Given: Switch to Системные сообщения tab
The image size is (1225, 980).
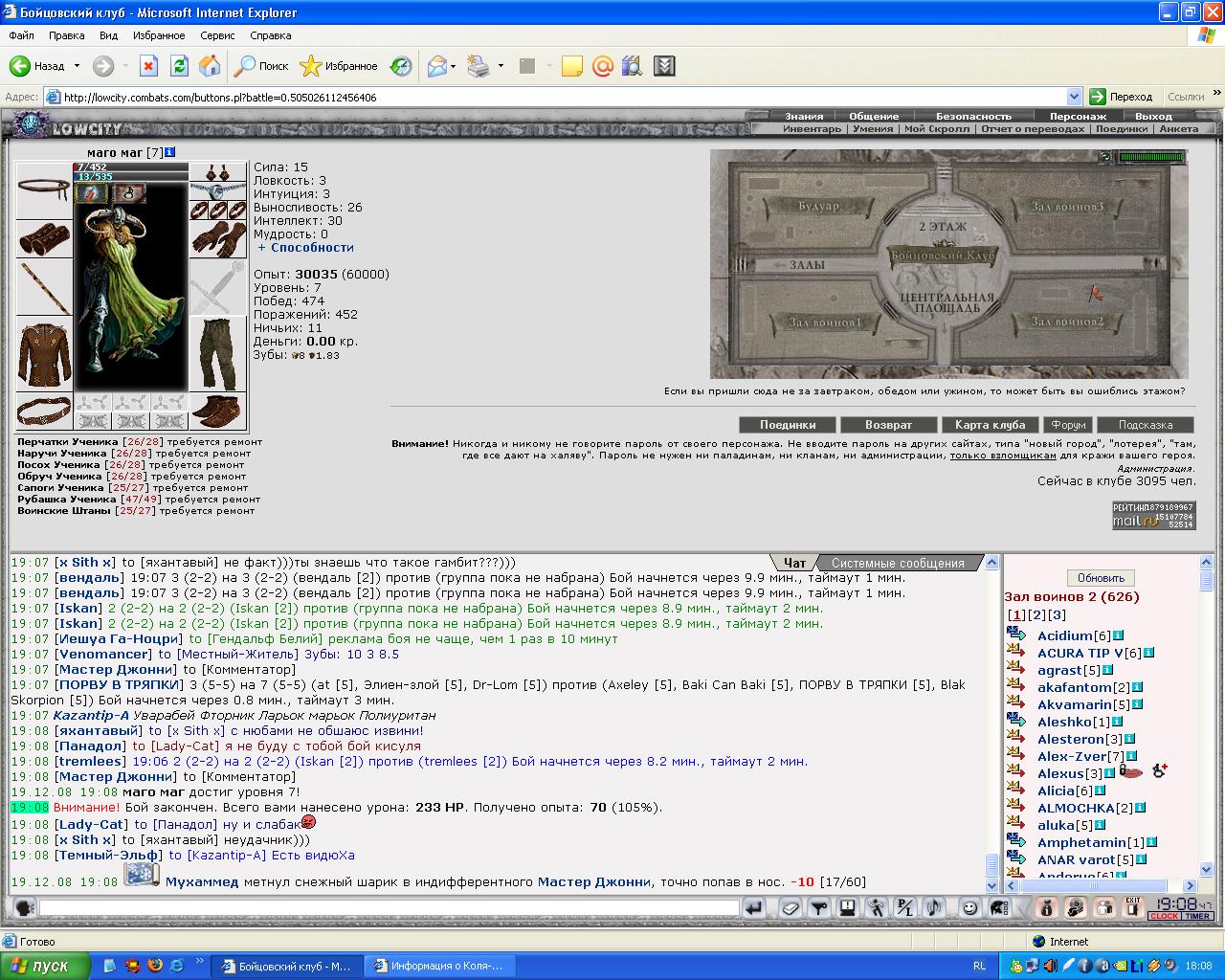Looking at the screenshot, I should (x=897, y=563).
